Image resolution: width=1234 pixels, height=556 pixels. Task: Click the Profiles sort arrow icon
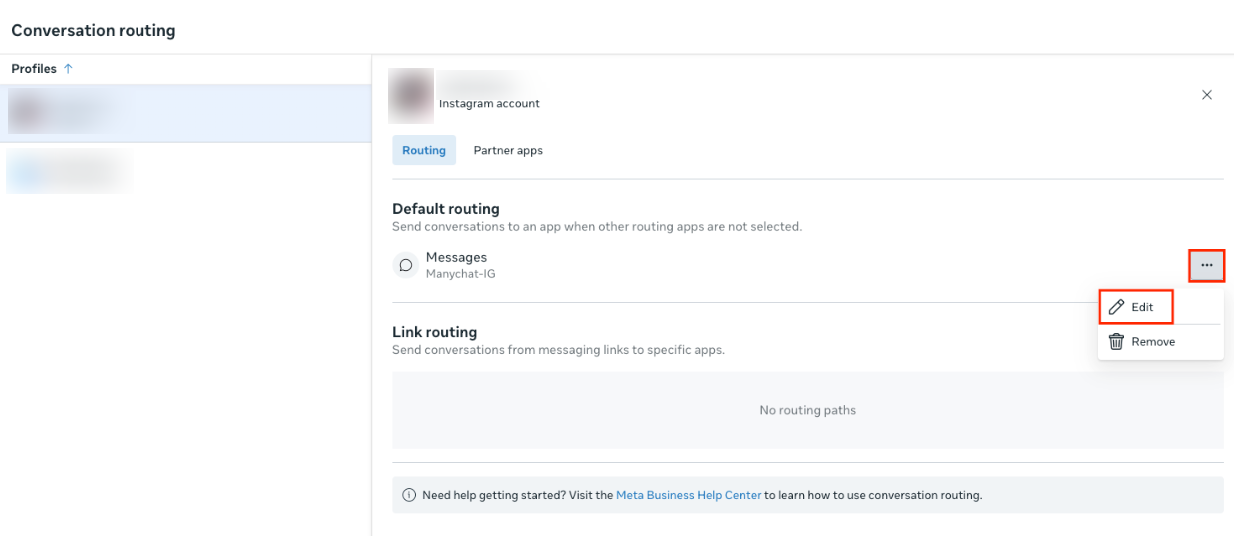68,69
